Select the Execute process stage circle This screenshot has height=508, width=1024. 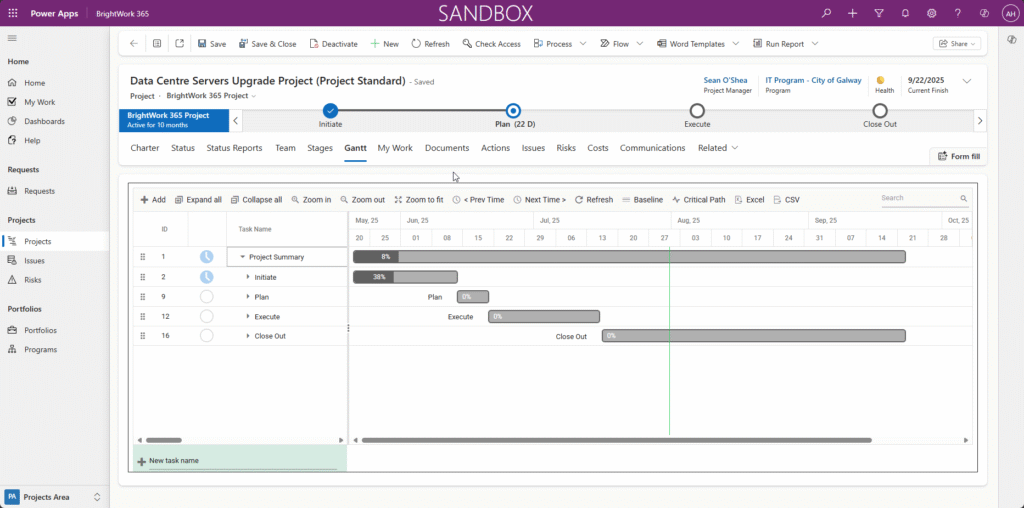[697, 110]
